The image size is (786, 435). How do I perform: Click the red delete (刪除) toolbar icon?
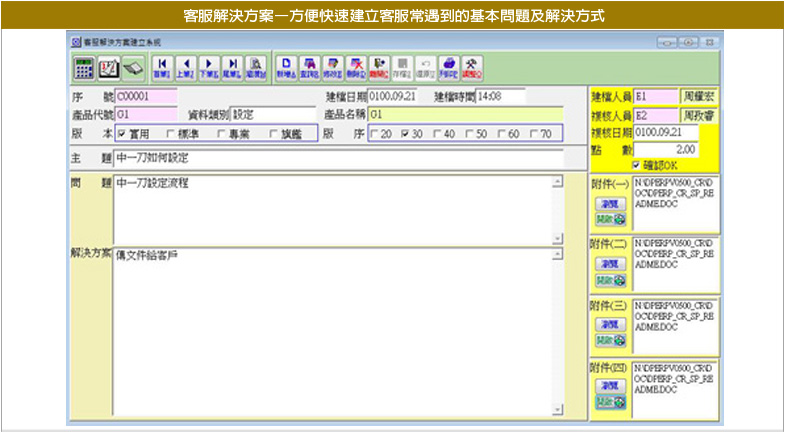355,67
